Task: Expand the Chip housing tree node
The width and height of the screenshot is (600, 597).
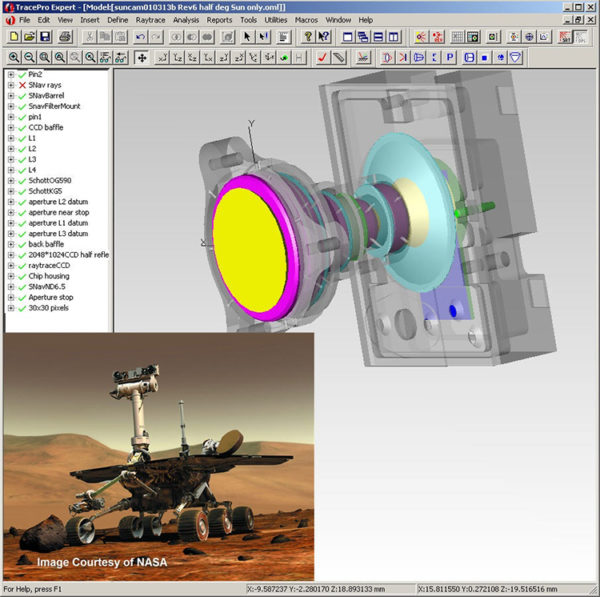Action: pyautogui.click(x=10, y=276)
